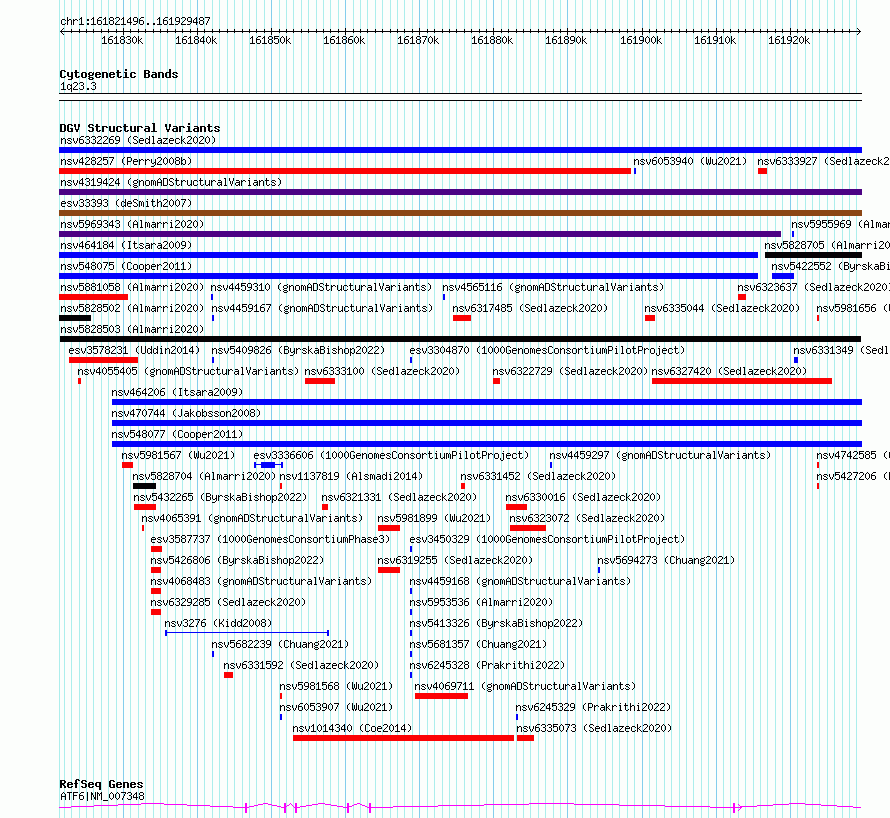
Task: Open nsv6319255 (Sedlazeck2020) label
Action: click(455, 560)
